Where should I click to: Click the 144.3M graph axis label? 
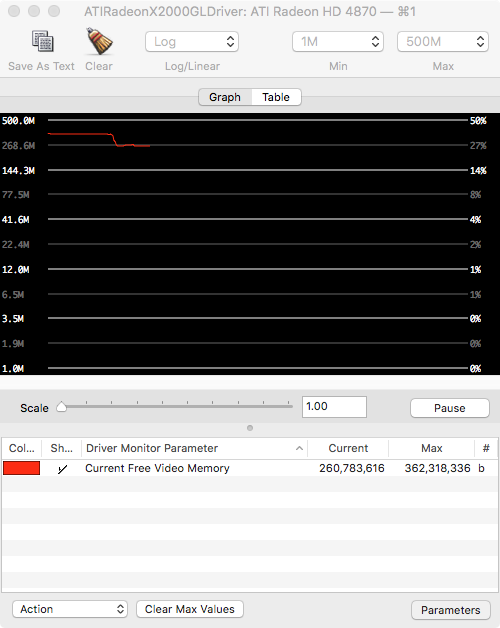[x=18, y=171]
